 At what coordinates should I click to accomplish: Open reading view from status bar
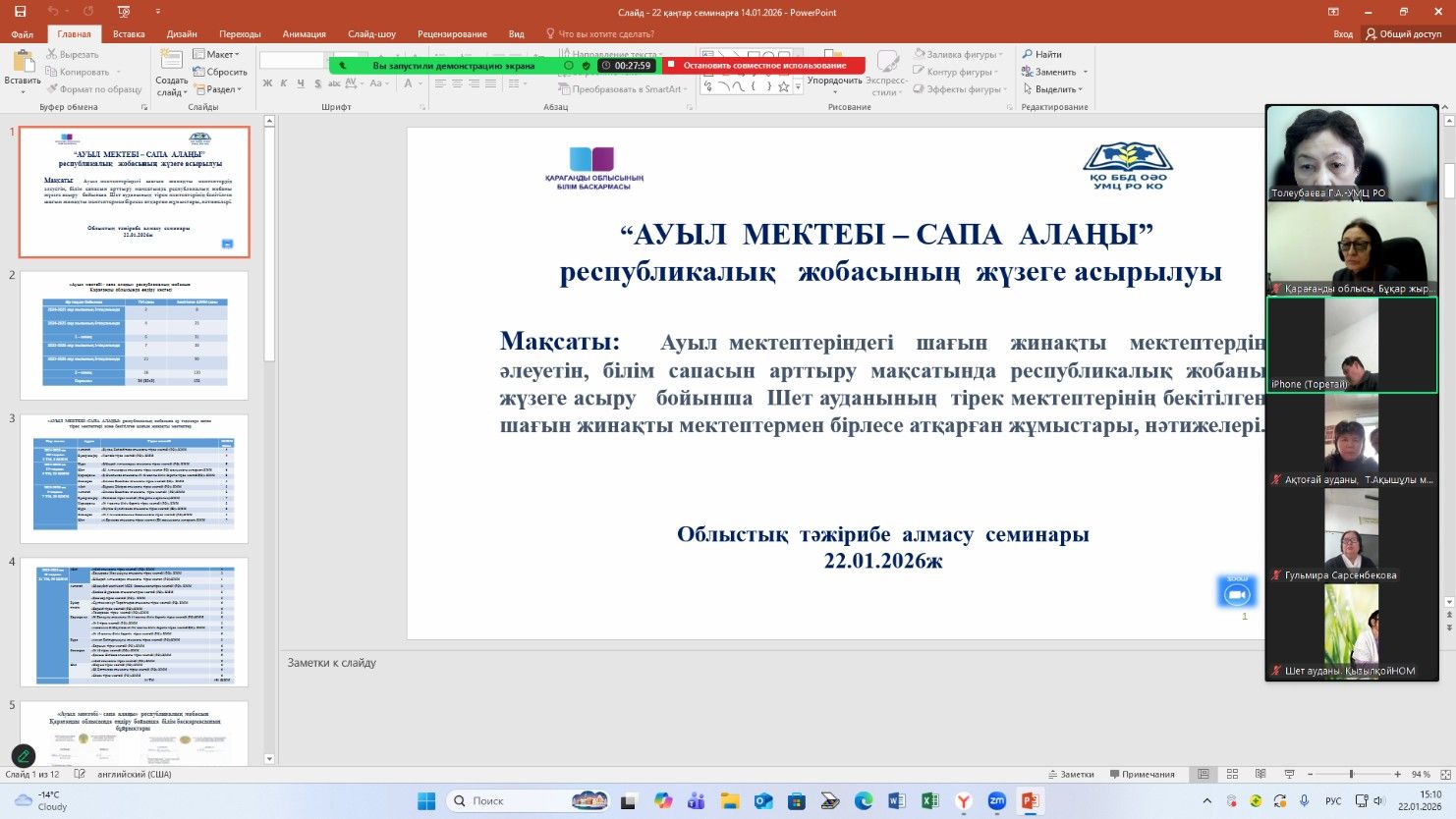click(1260, 775)
